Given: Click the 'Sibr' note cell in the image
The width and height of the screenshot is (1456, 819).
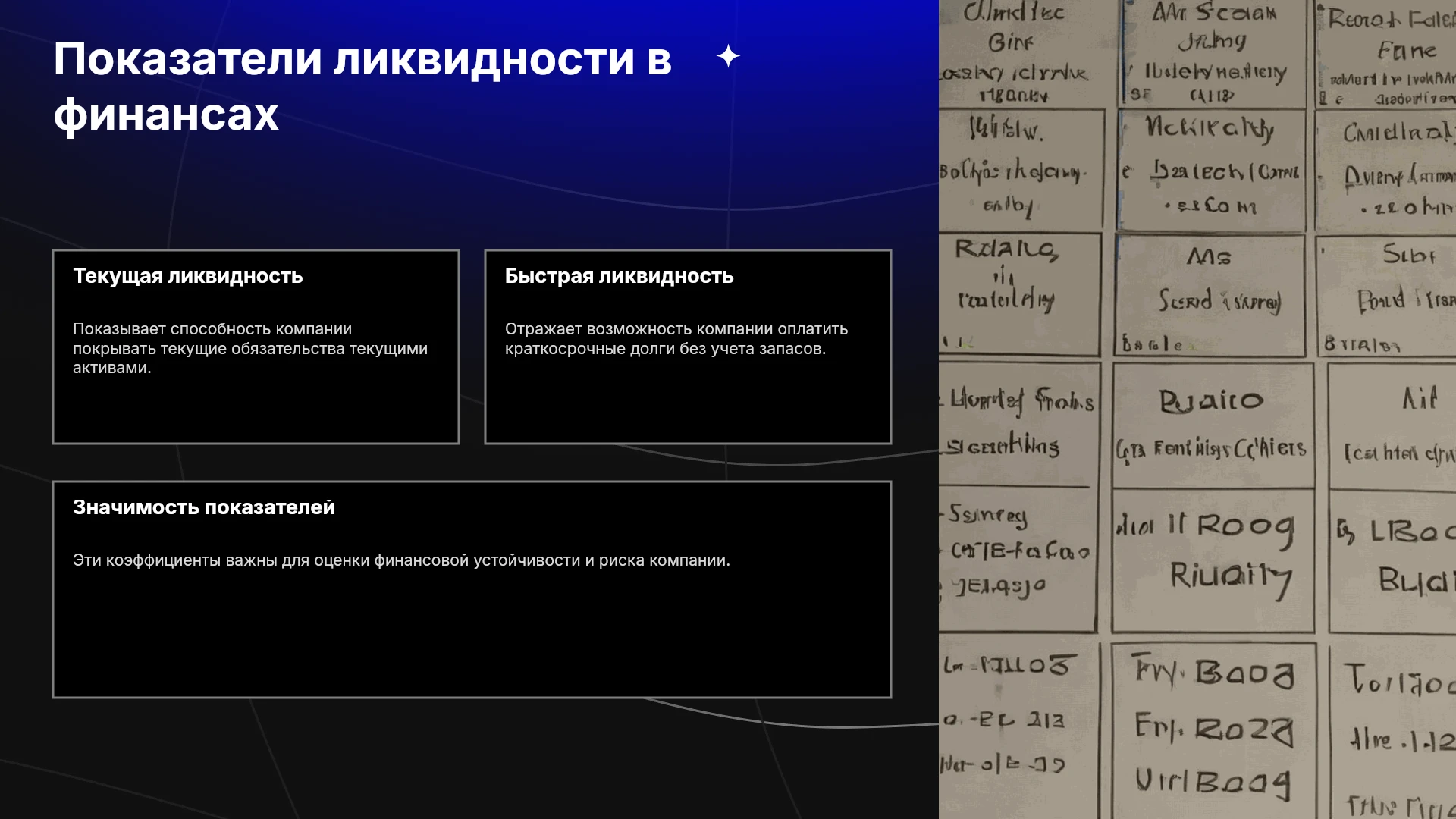Looking at the screenshot, I should (1388, 296).
